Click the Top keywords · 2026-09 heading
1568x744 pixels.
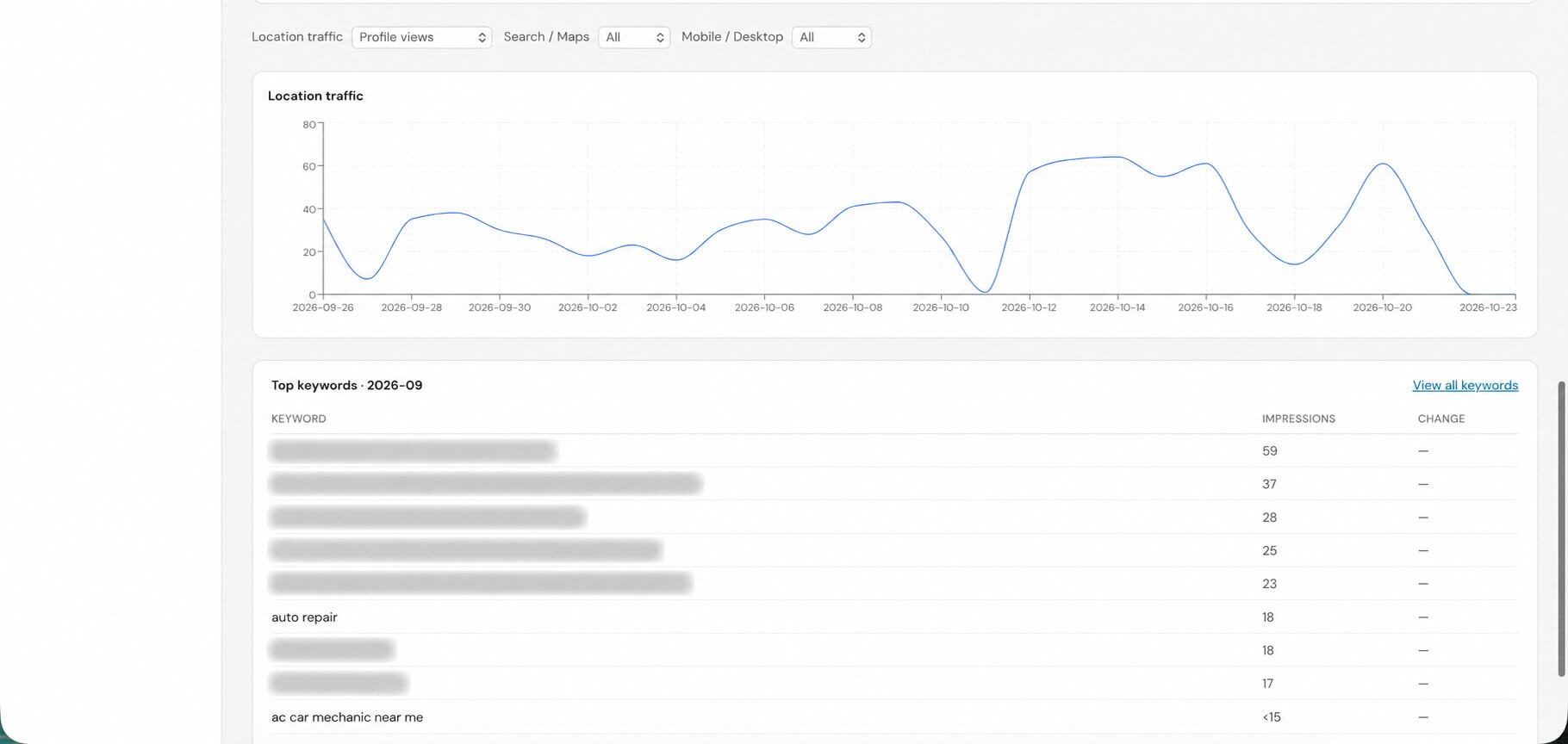[346, 385]
